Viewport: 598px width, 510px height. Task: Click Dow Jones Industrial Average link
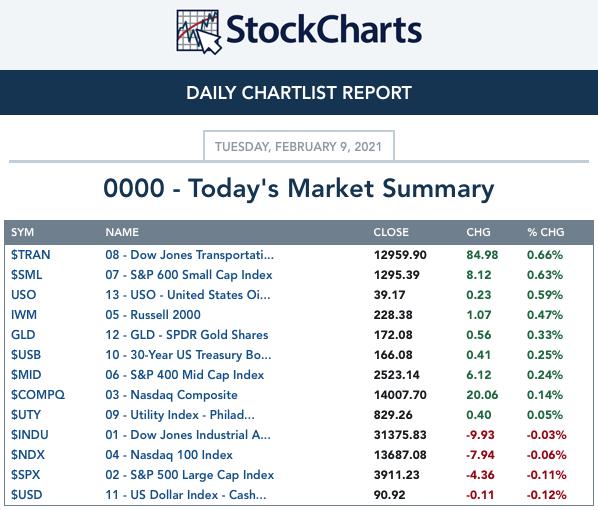pyautogui.click(x=188, y=435)
